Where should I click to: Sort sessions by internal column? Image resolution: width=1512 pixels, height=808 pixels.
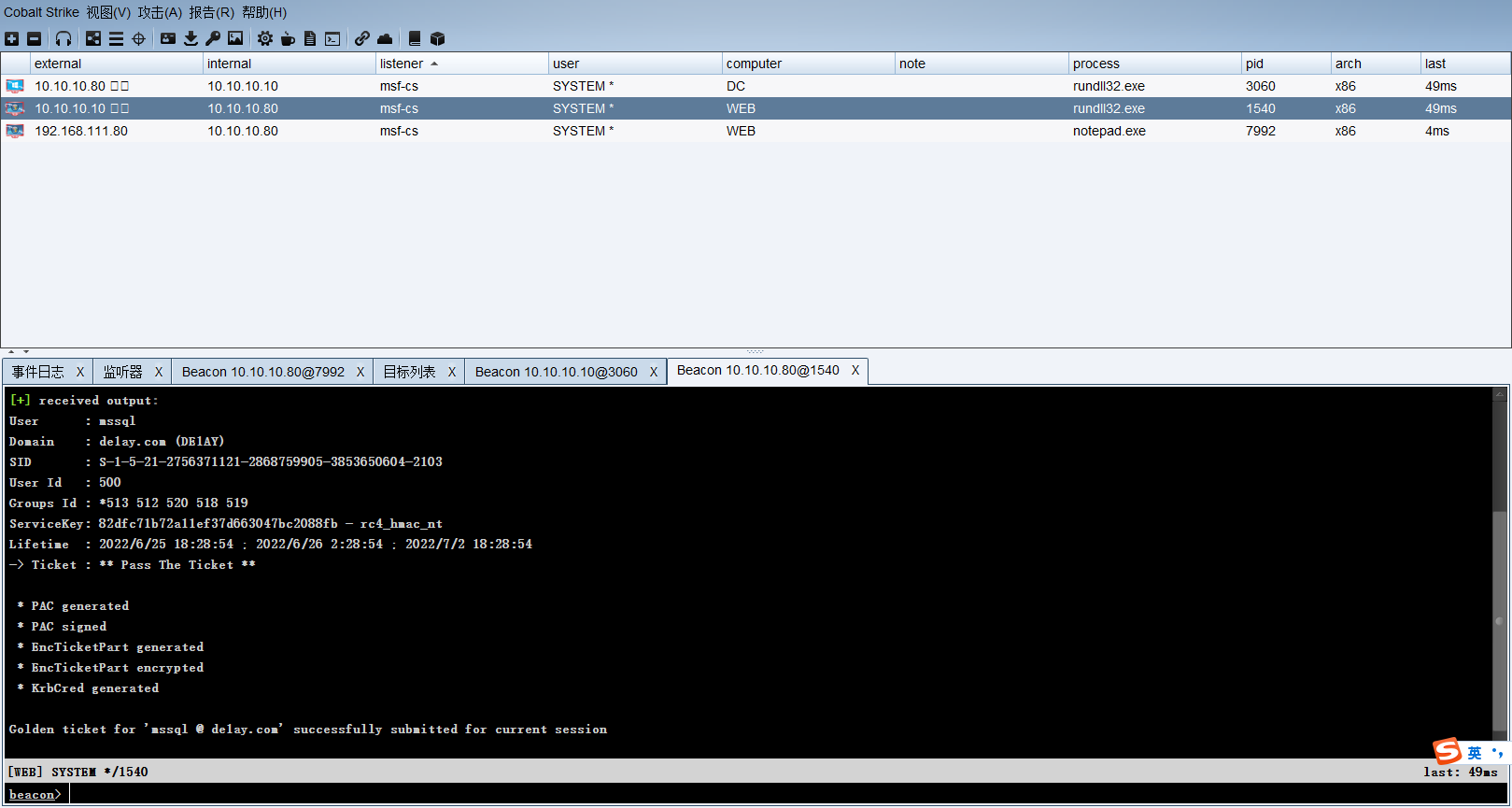point(290,64)
